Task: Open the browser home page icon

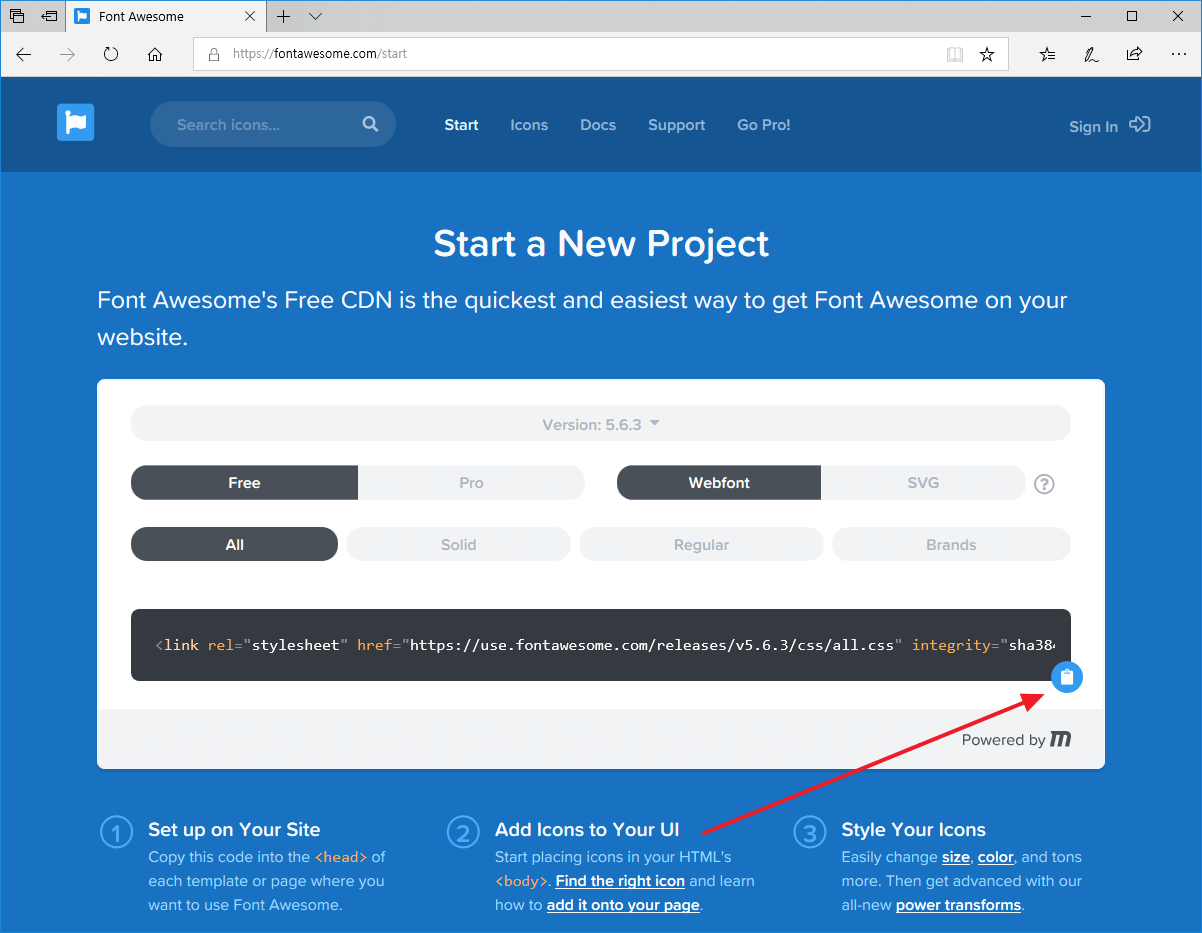Action: [x=155, y=54]
